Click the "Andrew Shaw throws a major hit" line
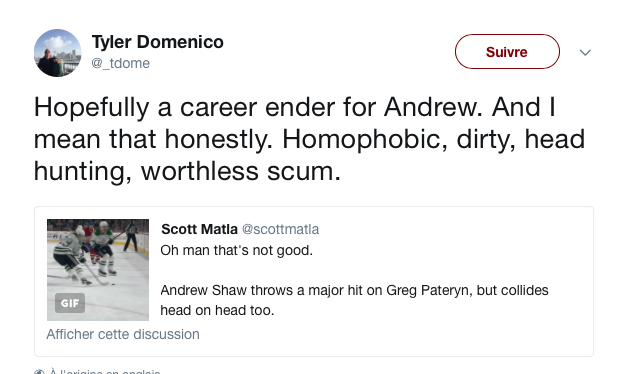Image resolution: width=631 pixels, height=374 pixels. pos(354,290)
